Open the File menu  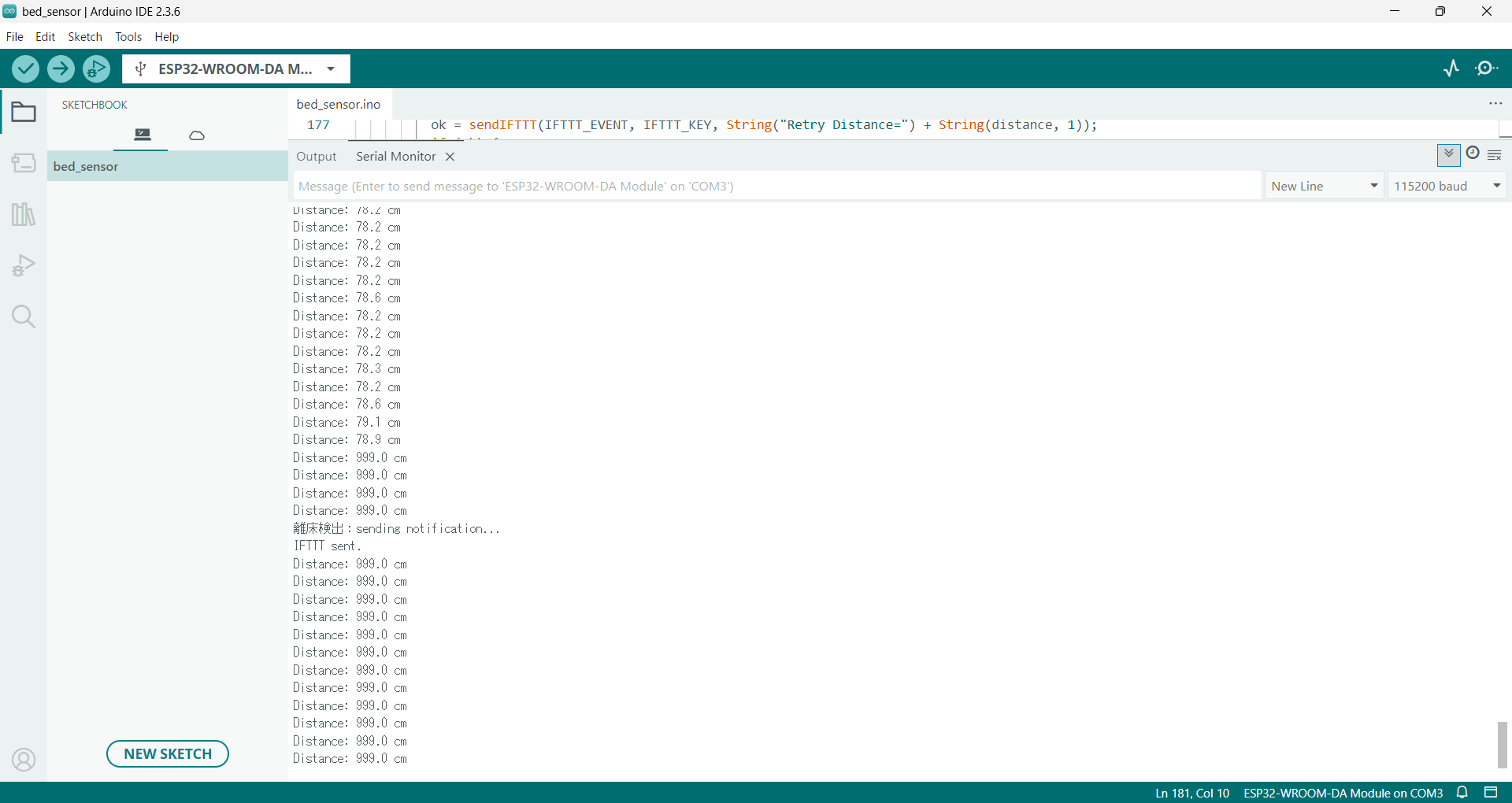tap(15, 37)
